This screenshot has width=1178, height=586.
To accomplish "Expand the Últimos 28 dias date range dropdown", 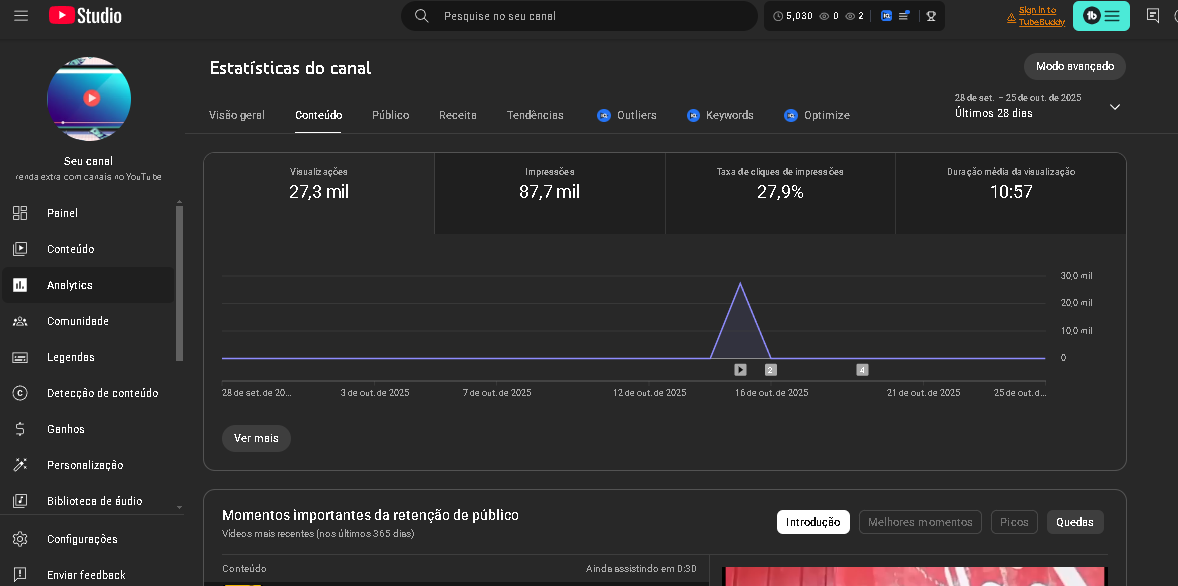I will [1115, 107].
